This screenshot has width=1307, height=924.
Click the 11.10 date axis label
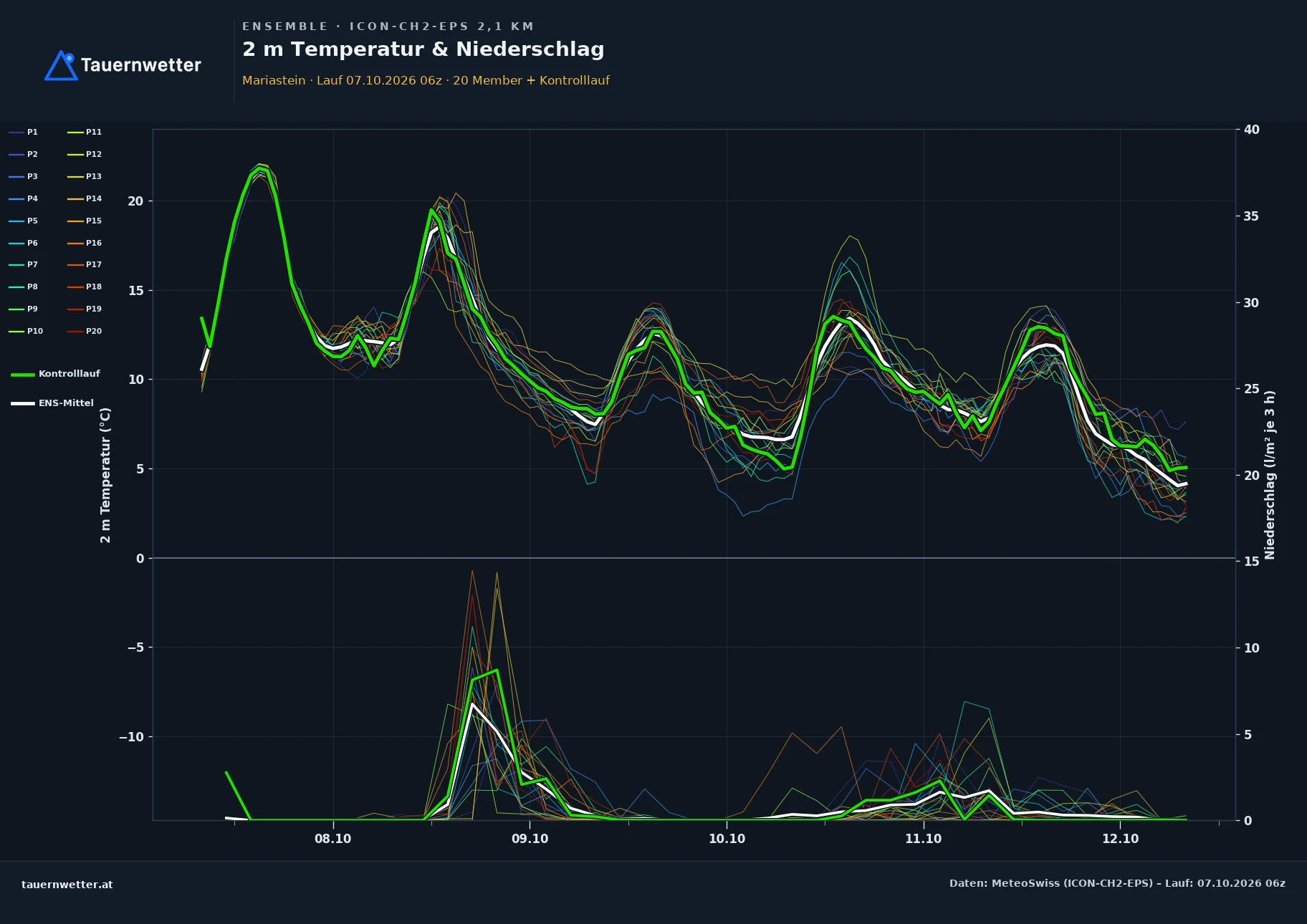click(924, 839)
